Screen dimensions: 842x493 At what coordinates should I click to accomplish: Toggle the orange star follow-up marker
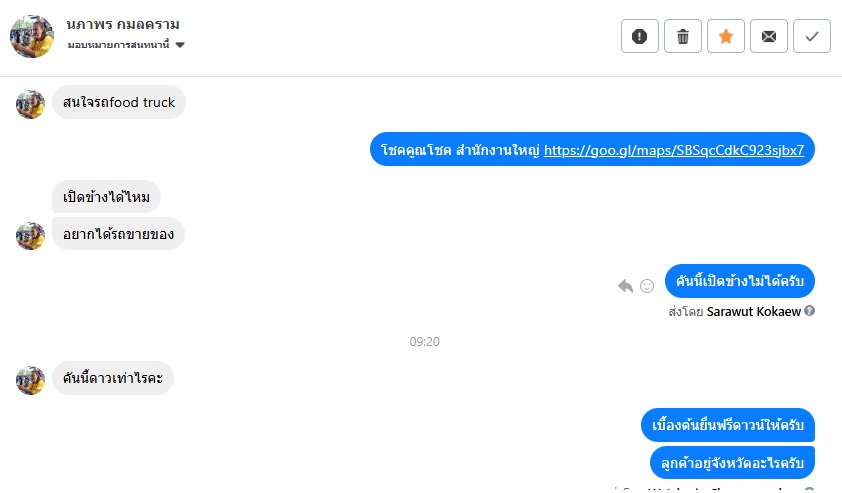[x=725, y=37]
